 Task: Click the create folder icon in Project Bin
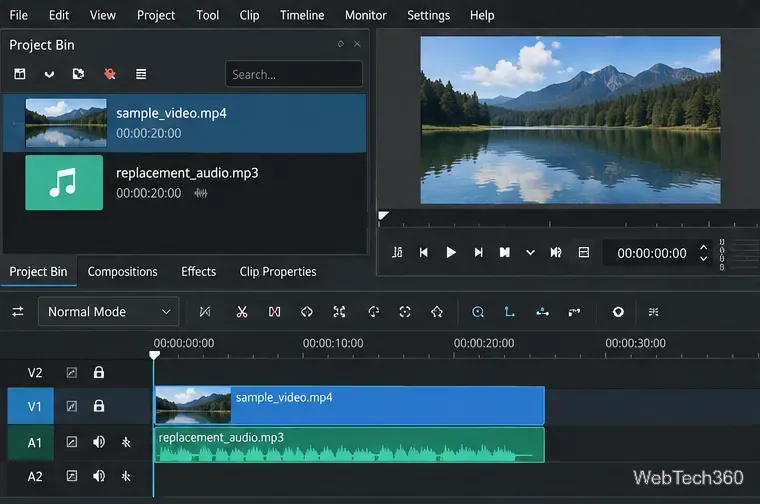78,74
